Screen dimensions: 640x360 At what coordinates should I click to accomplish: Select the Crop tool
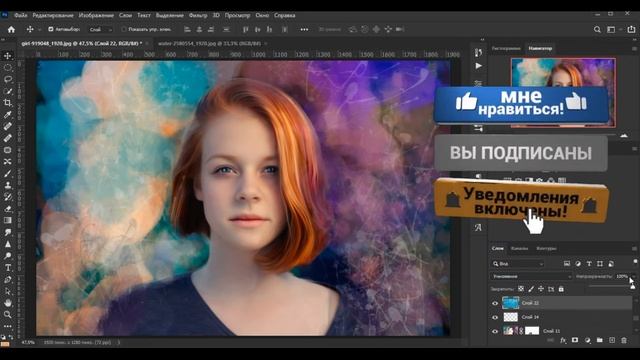(8, 102)
